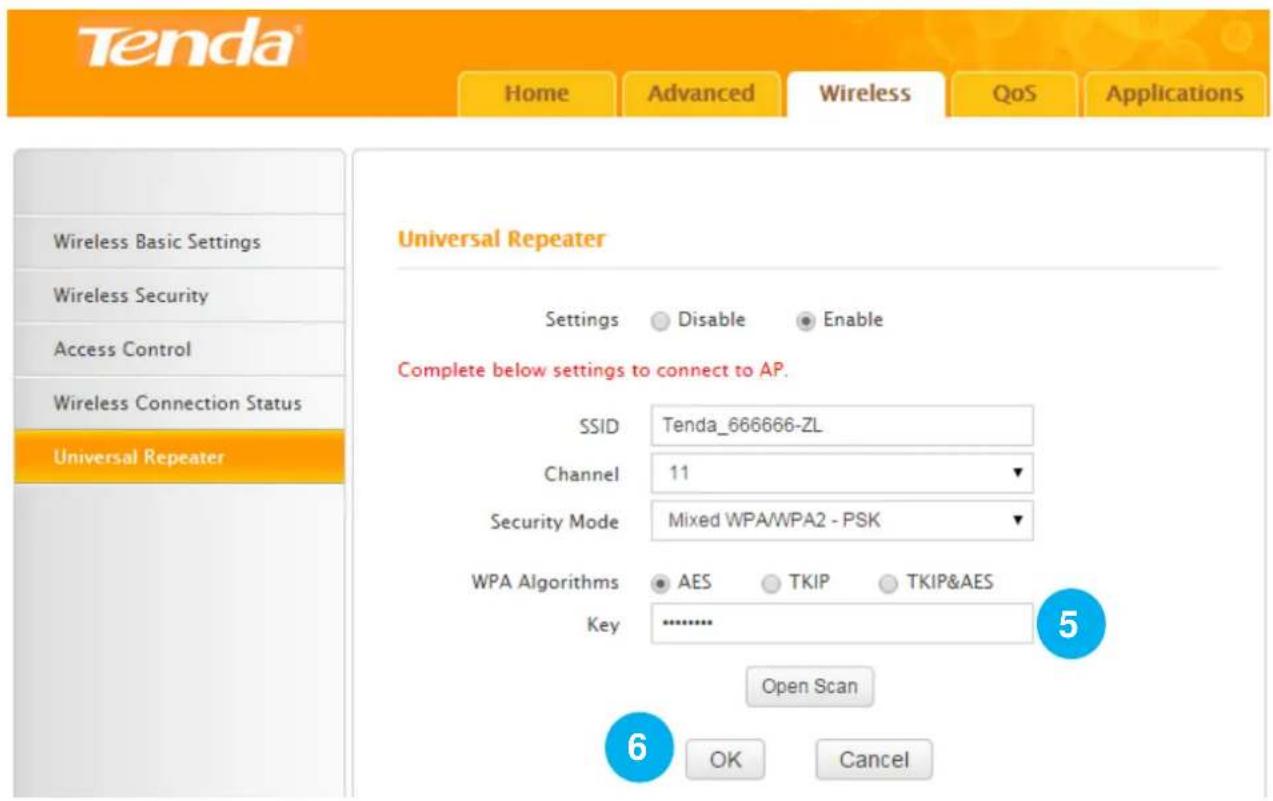Open the QoS tab
This screenshot has width=1273, height=801.
pos(1014,94)
